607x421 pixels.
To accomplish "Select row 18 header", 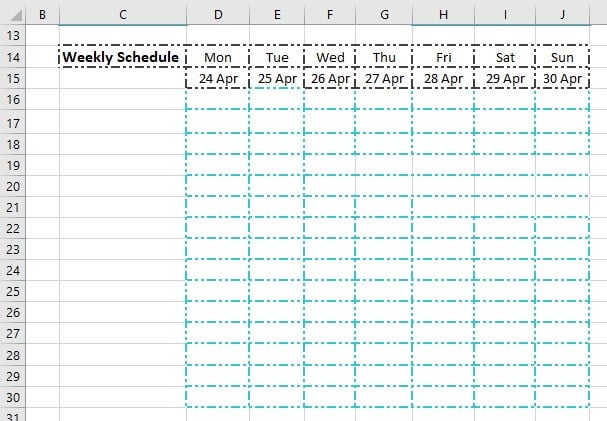I will pyautogui.click(x=13, y=144).
